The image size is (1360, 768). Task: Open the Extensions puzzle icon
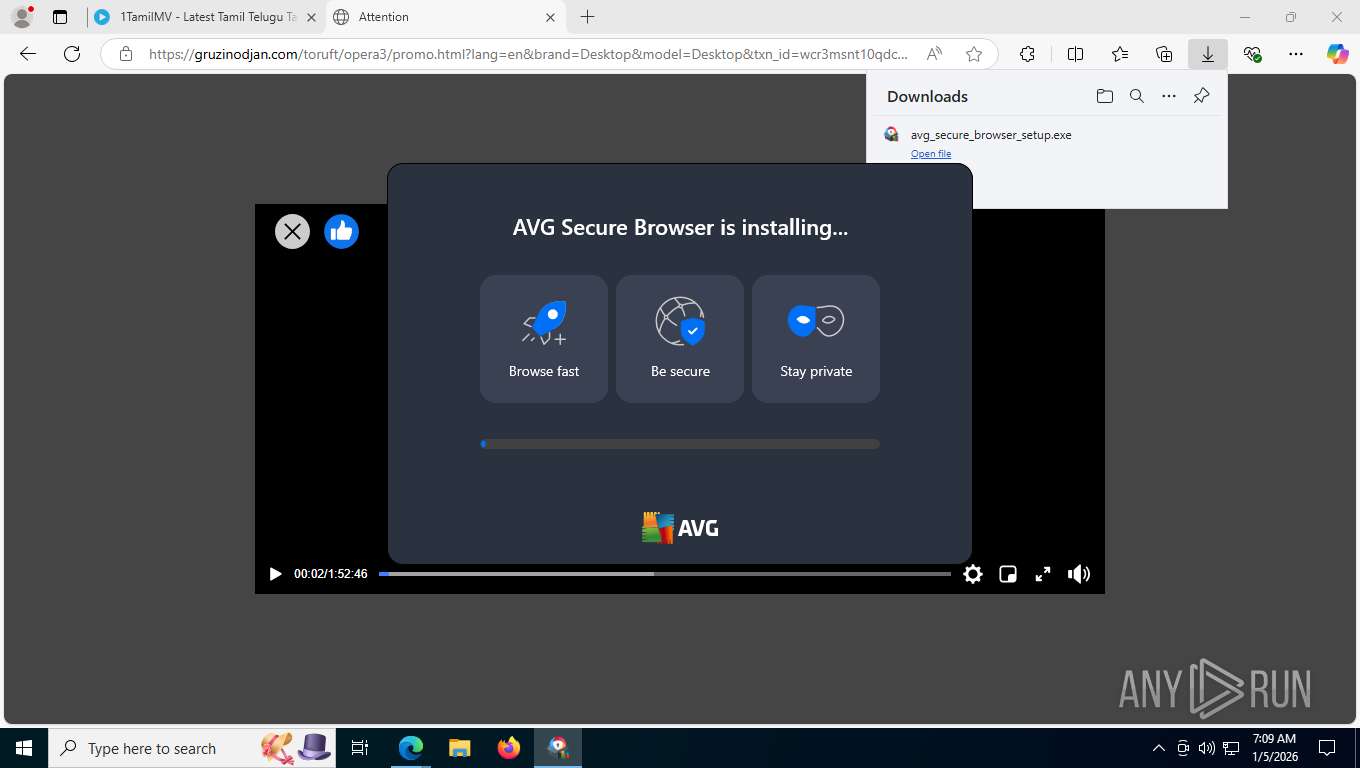pos(1027,54)
